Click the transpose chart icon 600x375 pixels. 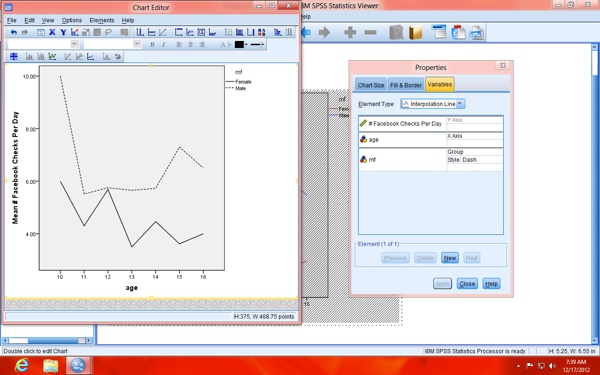(x=278, y=33)
